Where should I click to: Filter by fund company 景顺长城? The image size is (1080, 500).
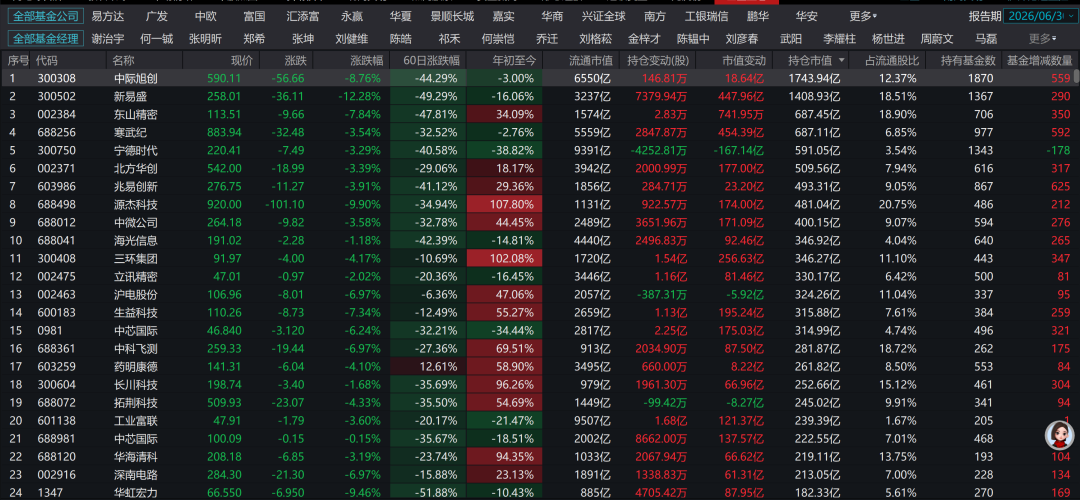click(452, 16)
